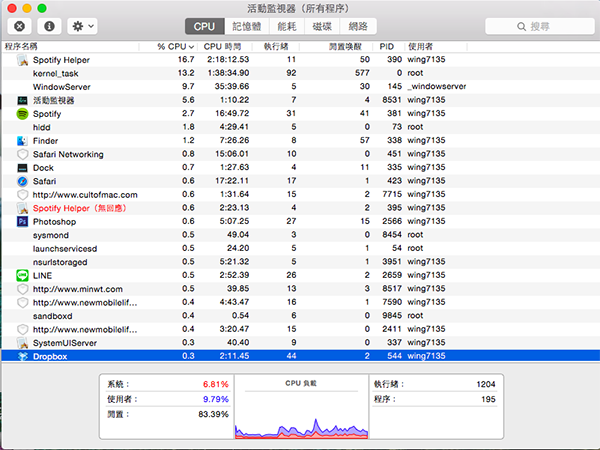Sort by the CPU 時間 column header
Screen dimensions: 600x450
[224, 47]
